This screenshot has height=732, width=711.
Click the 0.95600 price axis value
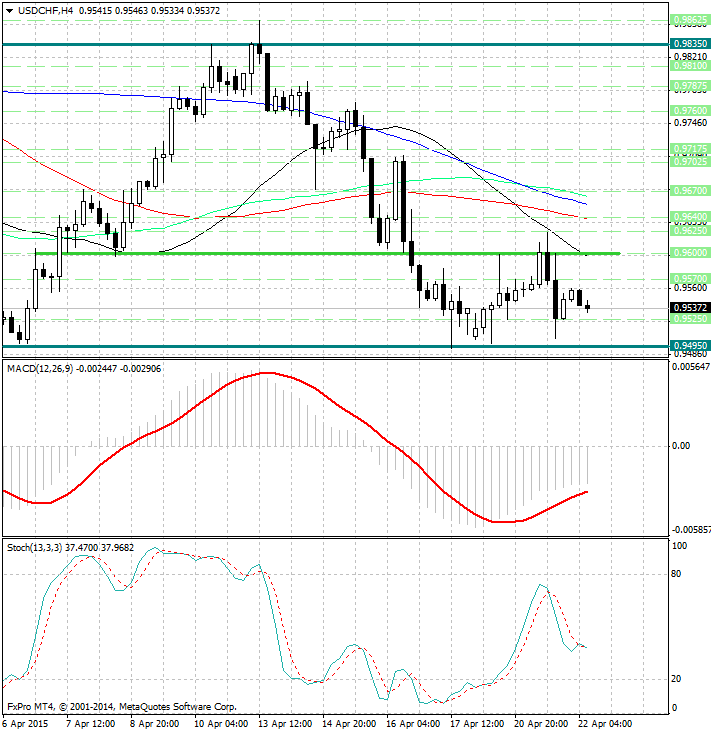coord(690,288)
